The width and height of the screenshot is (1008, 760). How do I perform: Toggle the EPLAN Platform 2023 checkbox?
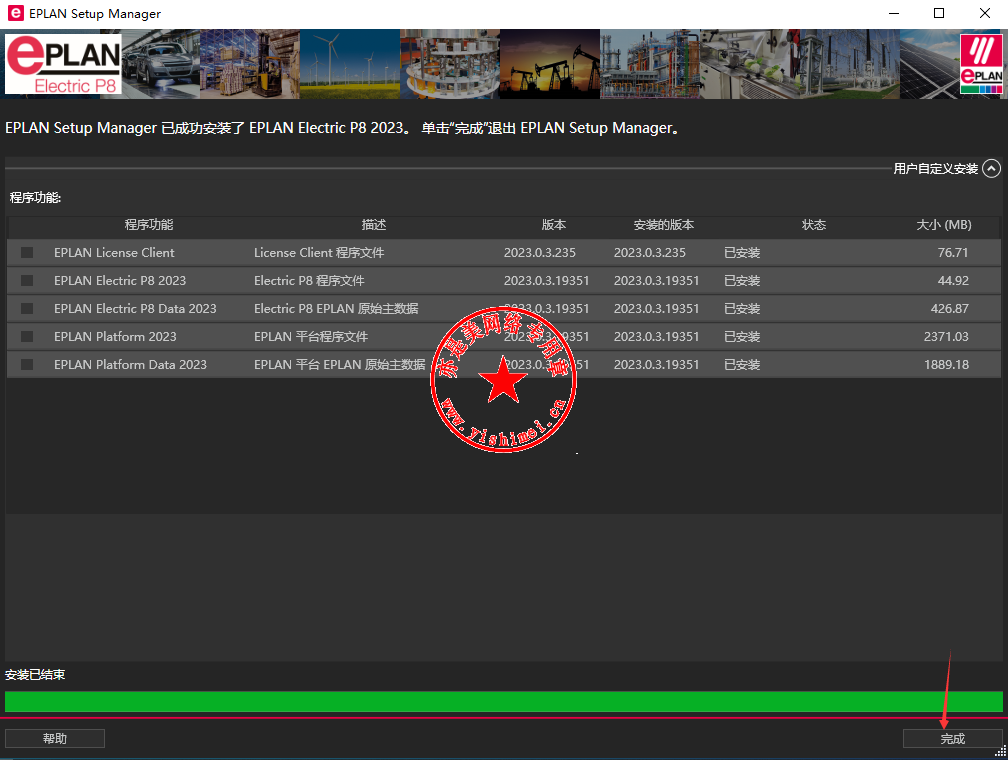(27, 336)
